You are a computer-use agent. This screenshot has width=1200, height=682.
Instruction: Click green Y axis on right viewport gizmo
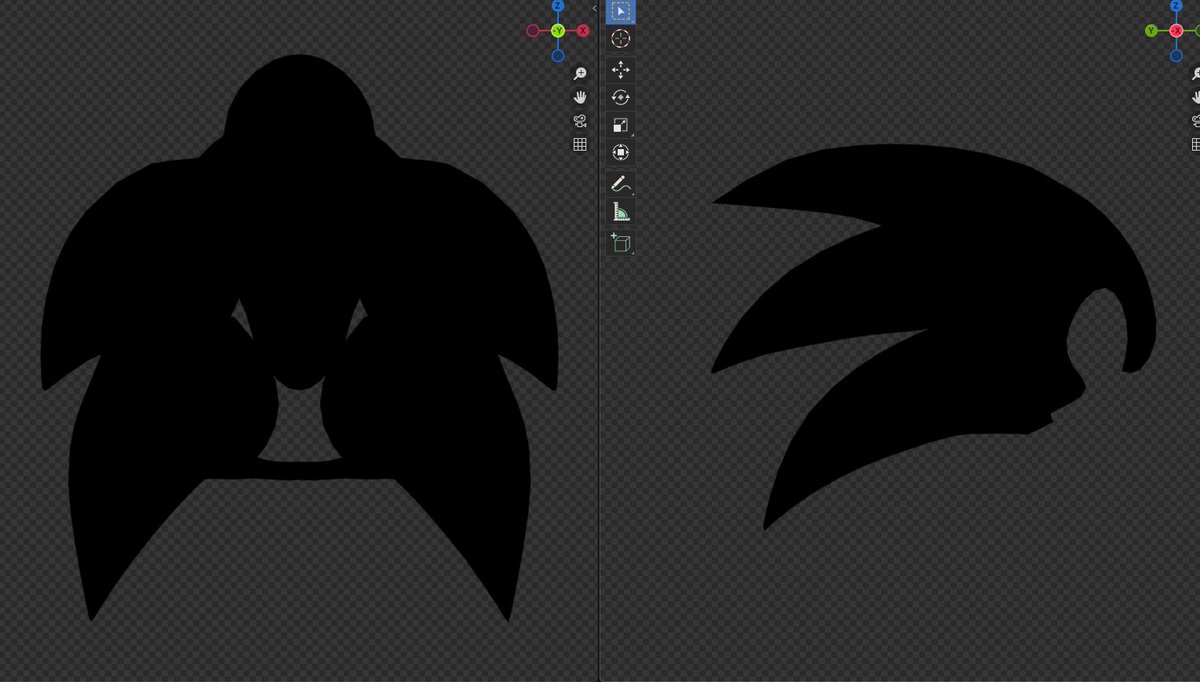click(x=1151, y=31)
